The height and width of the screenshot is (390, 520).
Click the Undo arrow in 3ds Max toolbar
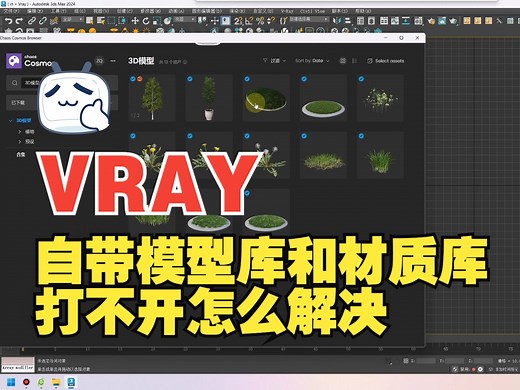coord(8,21)
